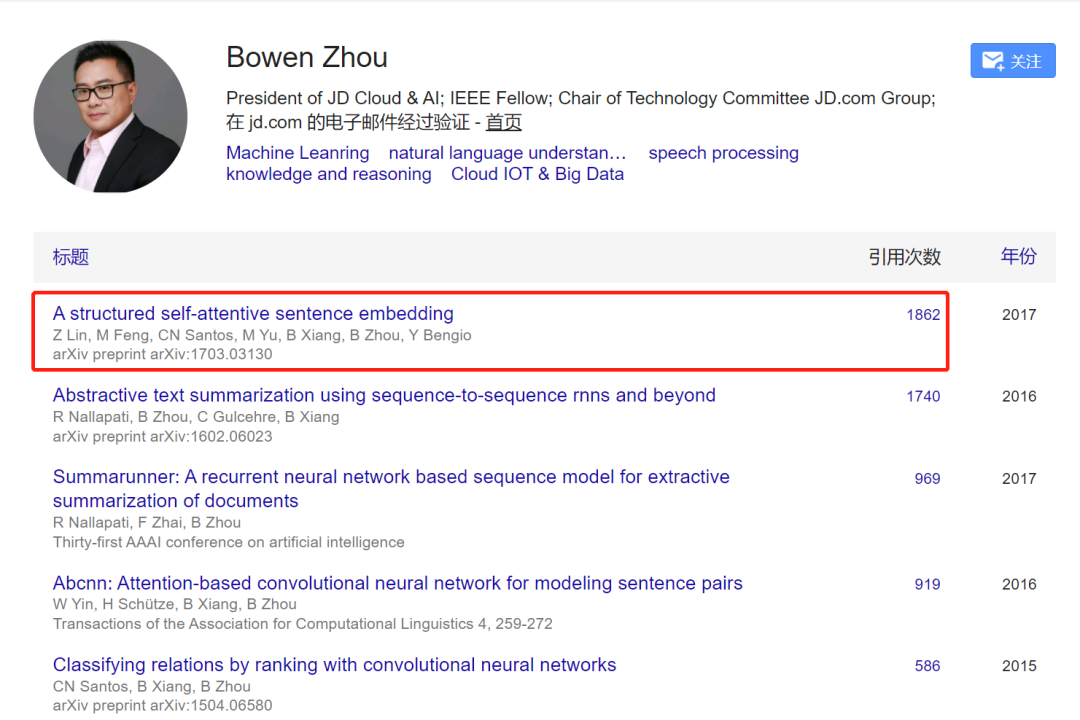1080x720 pixels.
Task: Open Classifying relations by ranking paper
Action: [334, 665]
